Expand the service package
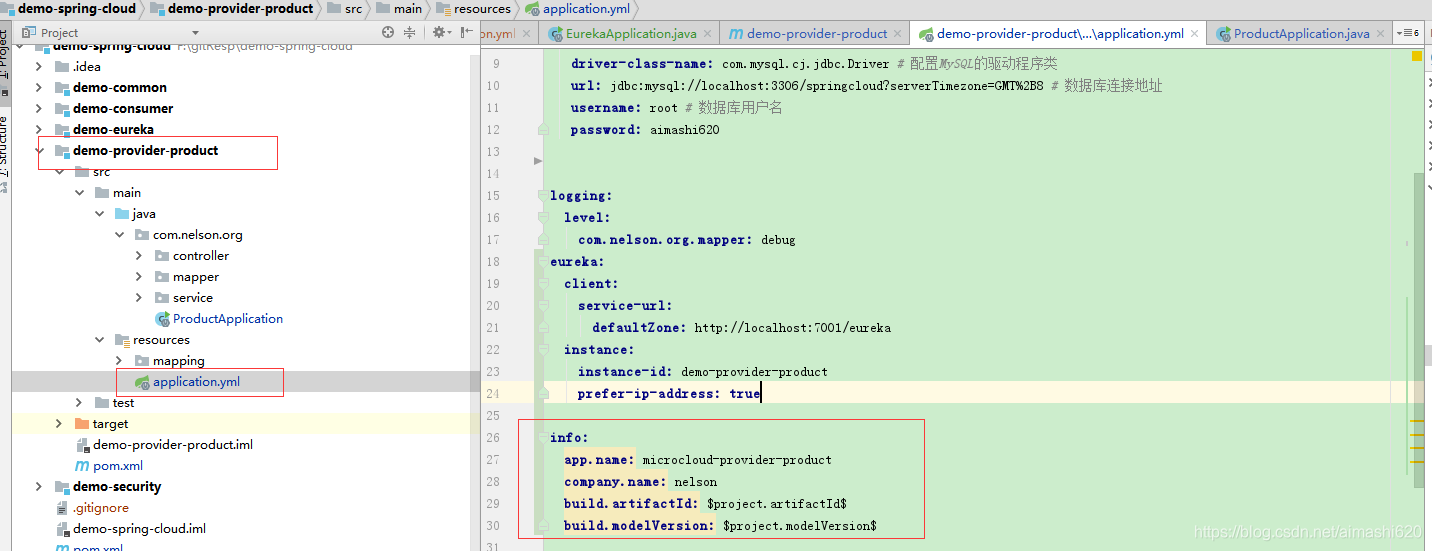This screenshot has height=551, width=1432. coord(139,298)
